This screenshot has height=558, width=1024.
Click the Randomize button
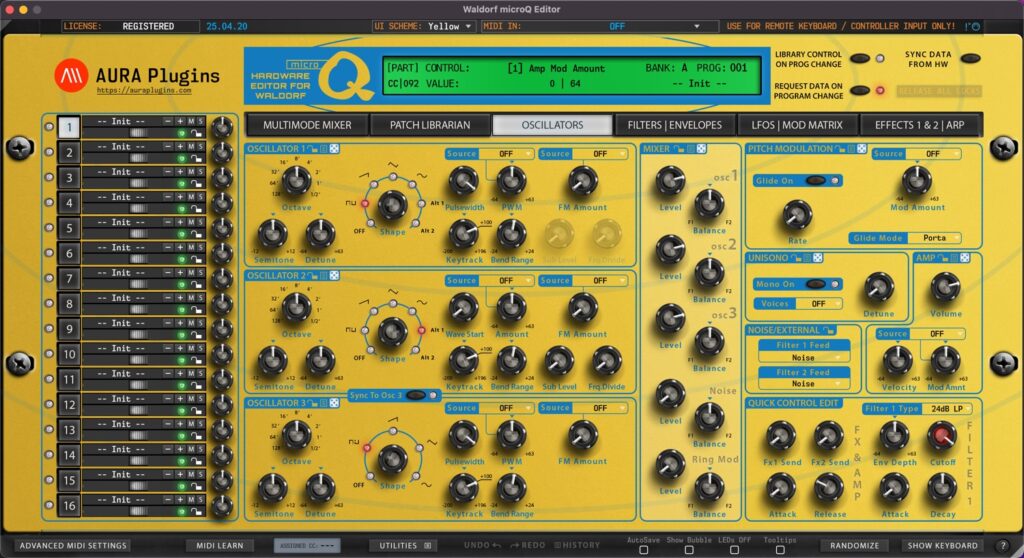pos(855,545)
